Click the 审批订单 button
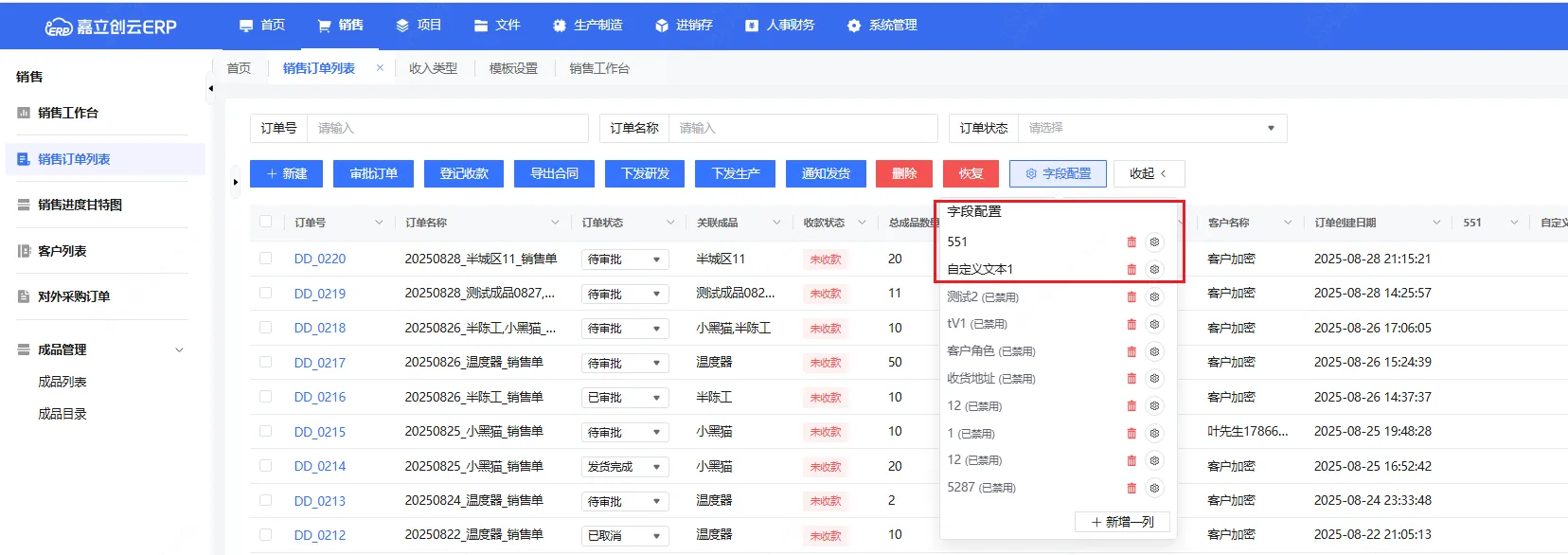This screenshot has height=555, width=1568. pyautogui.click(x=373, y=174)
